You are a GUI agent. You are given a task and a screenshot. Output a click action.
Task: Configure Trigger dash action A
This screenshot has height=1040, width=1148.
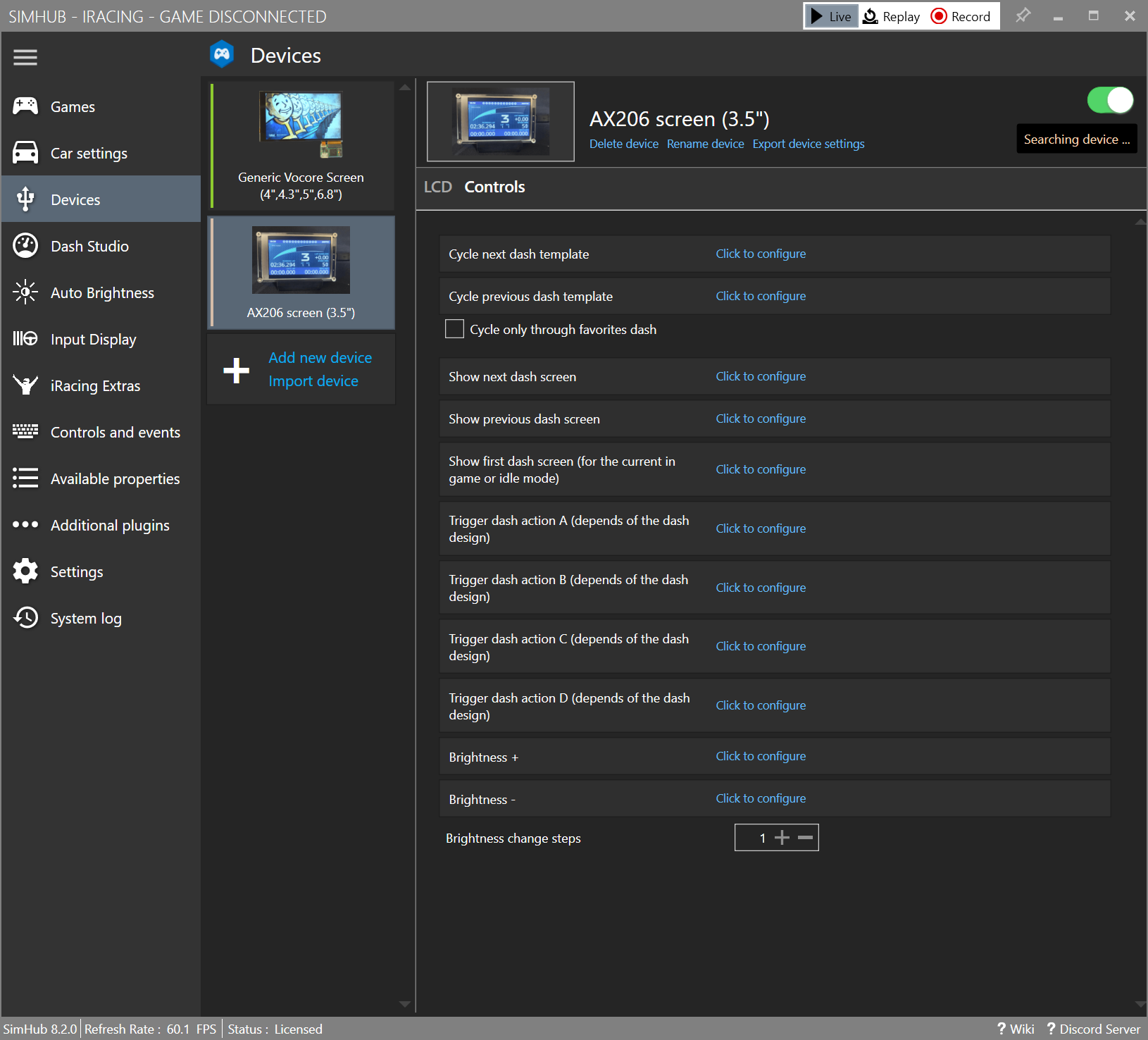coord(761,528)
